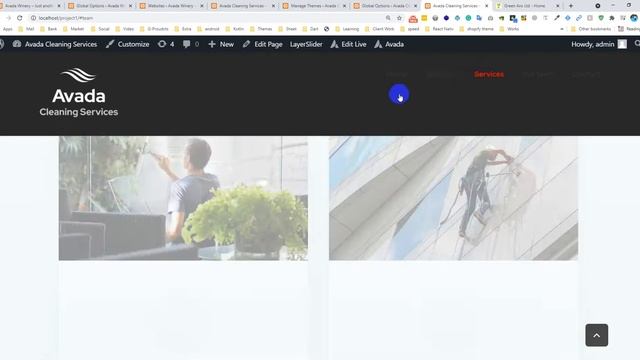Click the green shield extension icon
Viewport: 640px width, 360px height.
601,18
